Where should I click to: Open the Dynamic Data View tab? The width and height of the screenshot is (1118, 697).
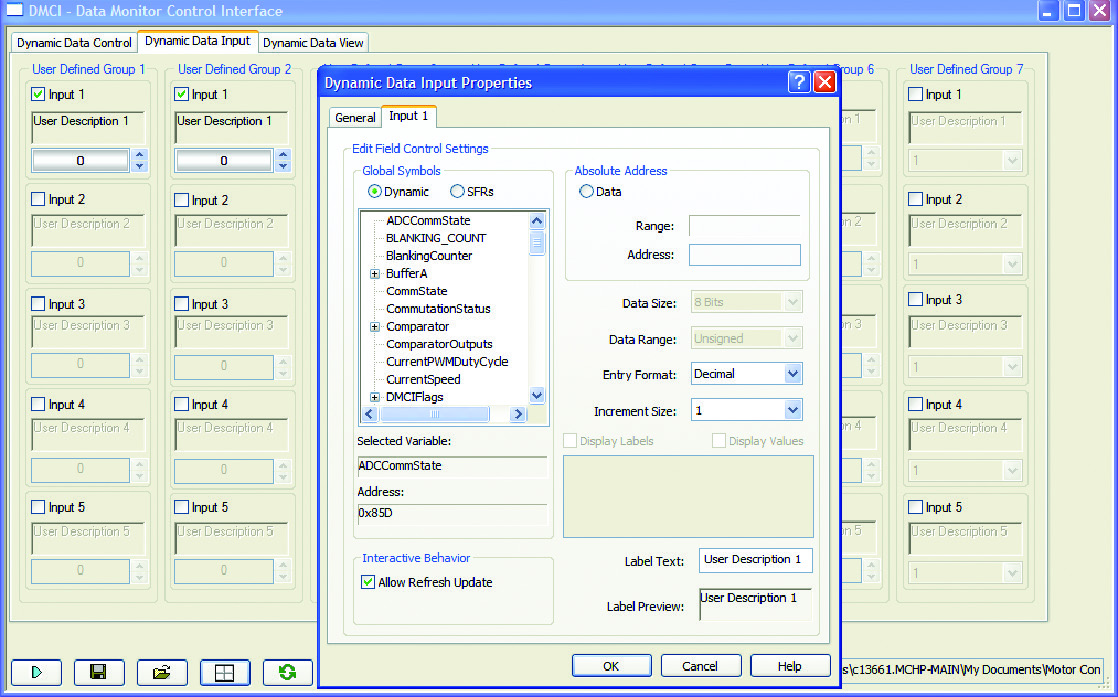point(313,43)
